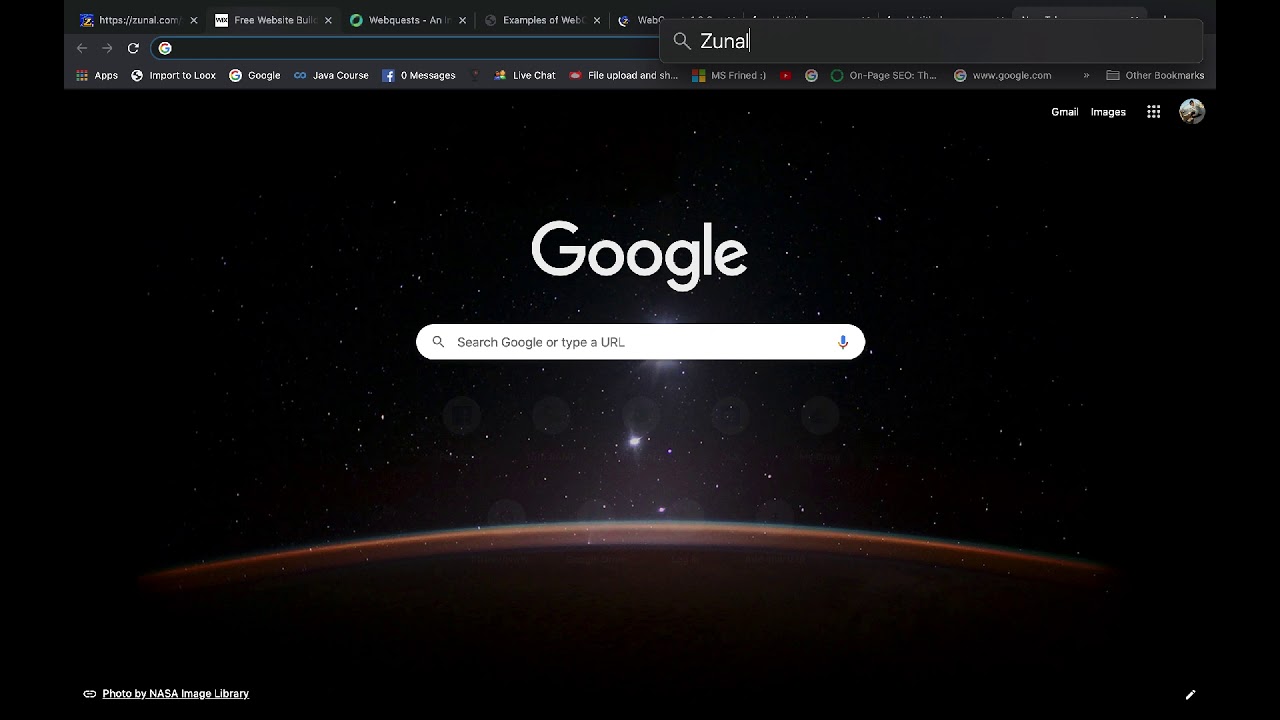Click the magnifier icon in Google search box
Viewport: 1280px width, 720px height.
(438, 342)
